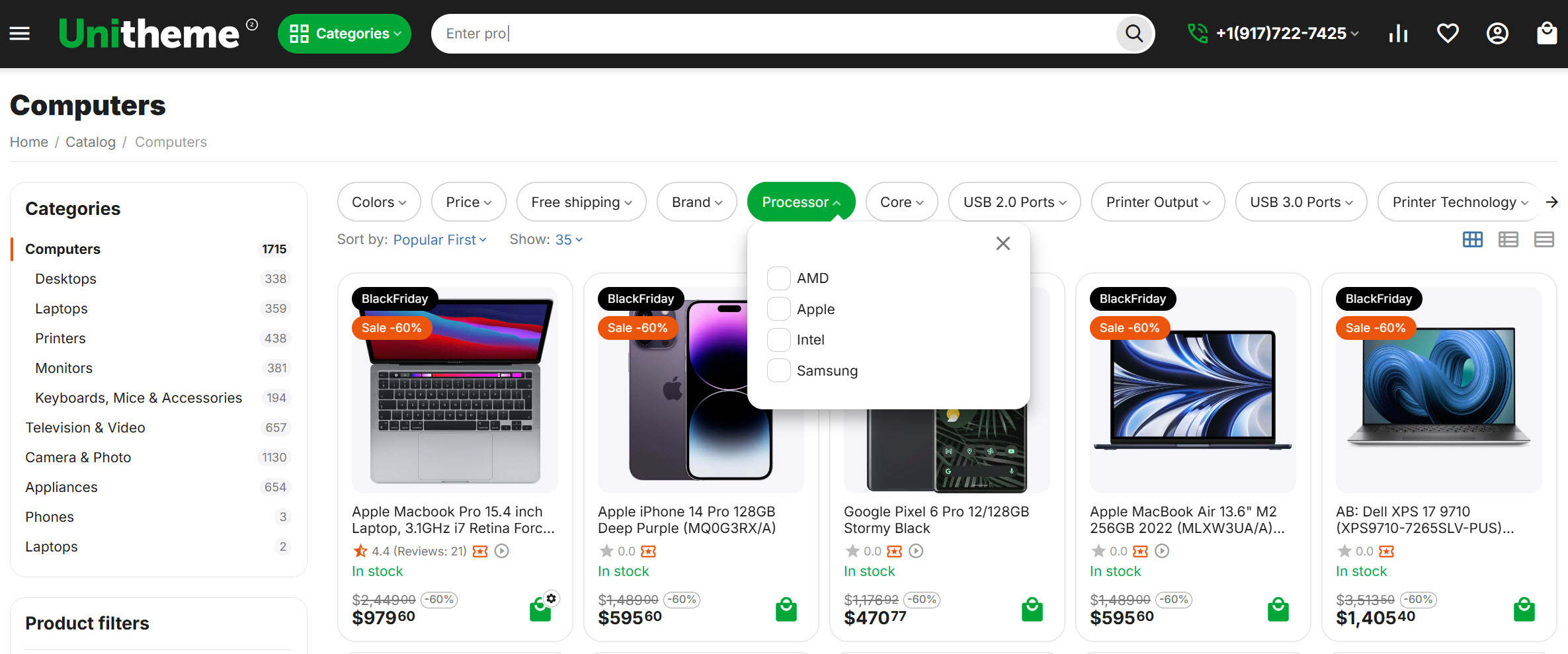Image resolution: width=1568 pixels, height=654 pixels.
Task: Check the AMD processor checkbox
Action: 778,278
